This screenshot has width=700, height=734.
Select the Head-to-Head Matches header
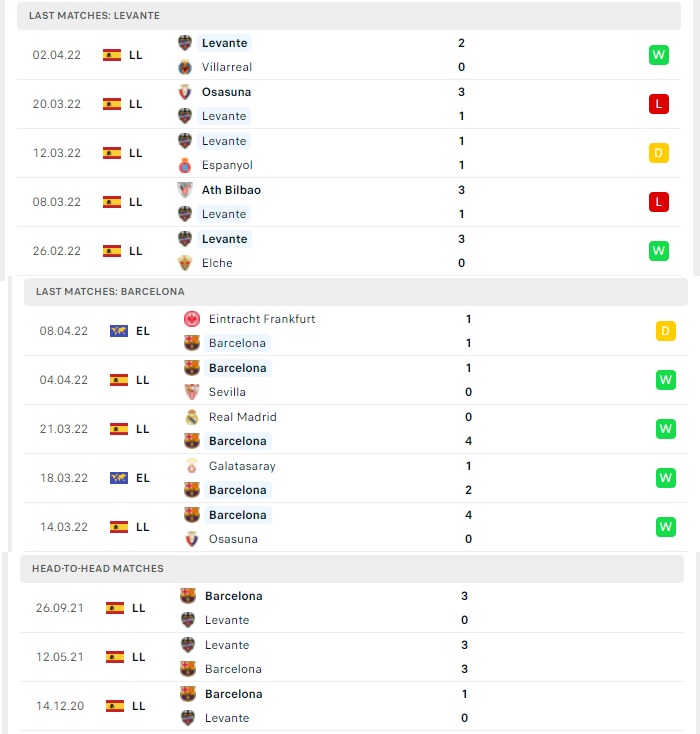[x=352, y=569]
